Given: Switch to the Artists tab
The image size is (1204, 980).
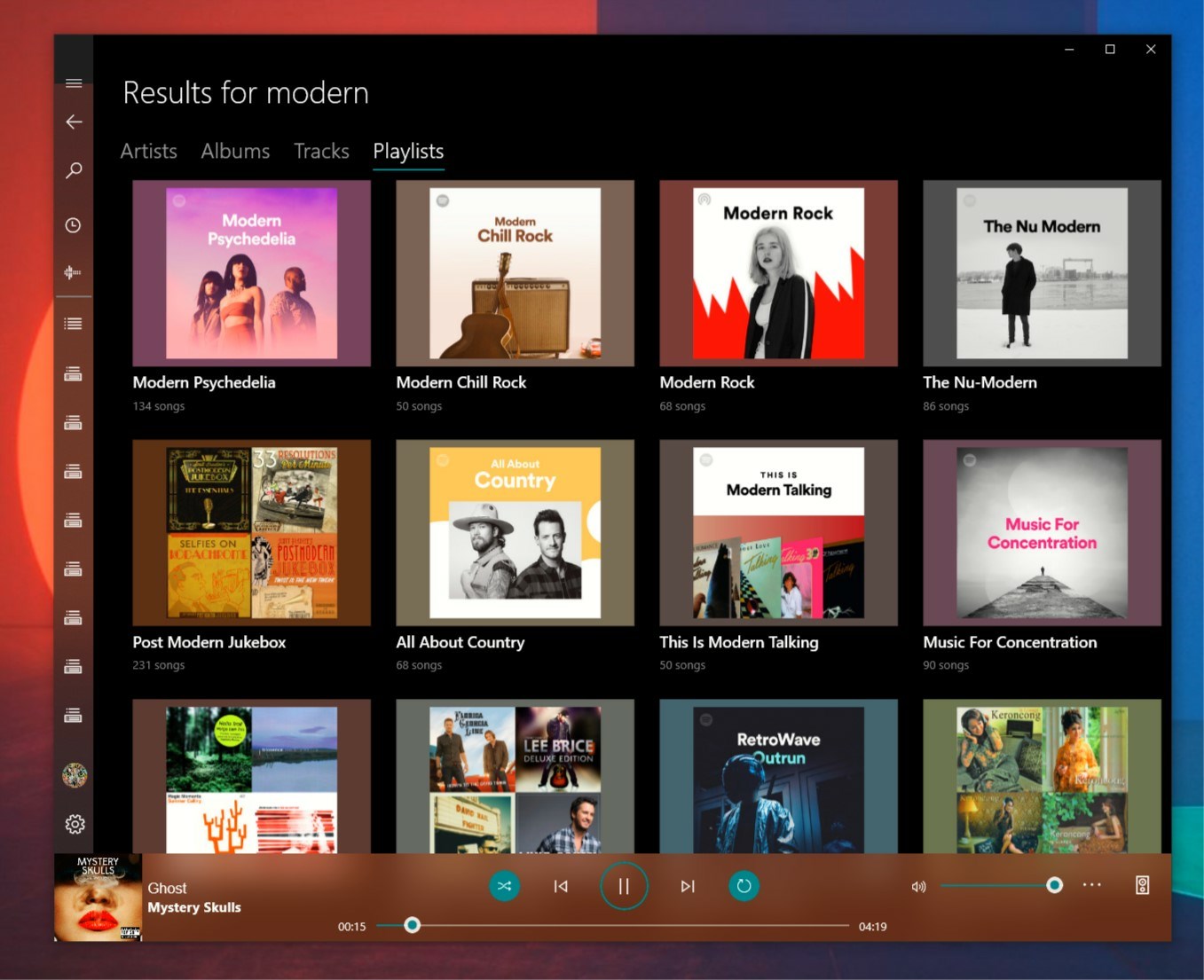Looking at the screenshot, I should [x=149, y=152].
